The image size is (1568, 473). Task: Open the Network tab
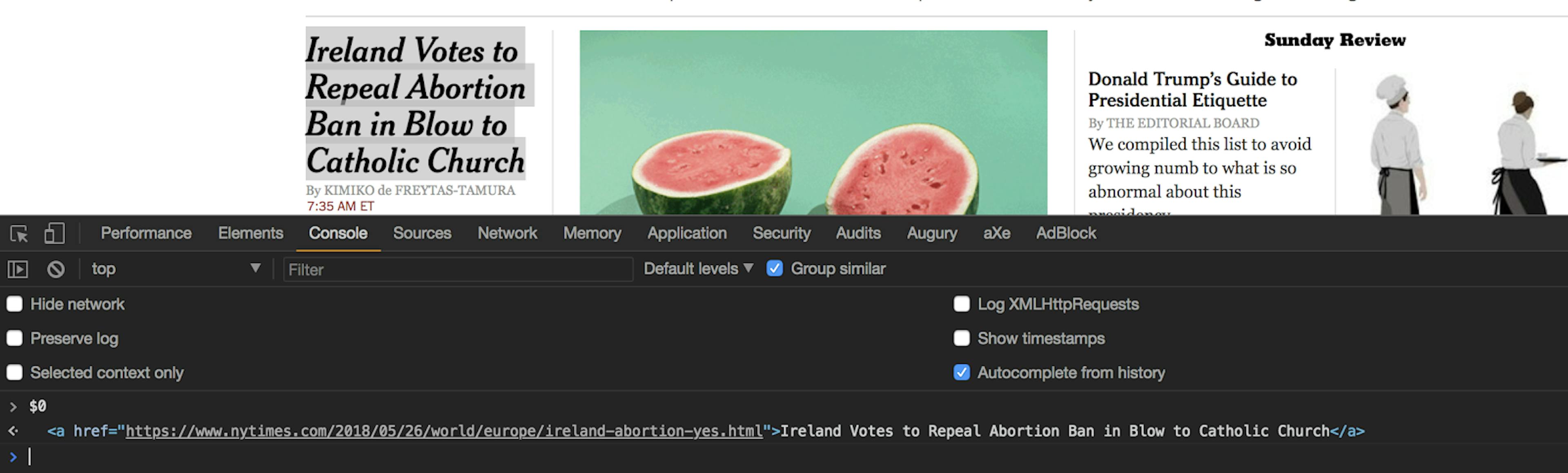[x=507, y=234]
